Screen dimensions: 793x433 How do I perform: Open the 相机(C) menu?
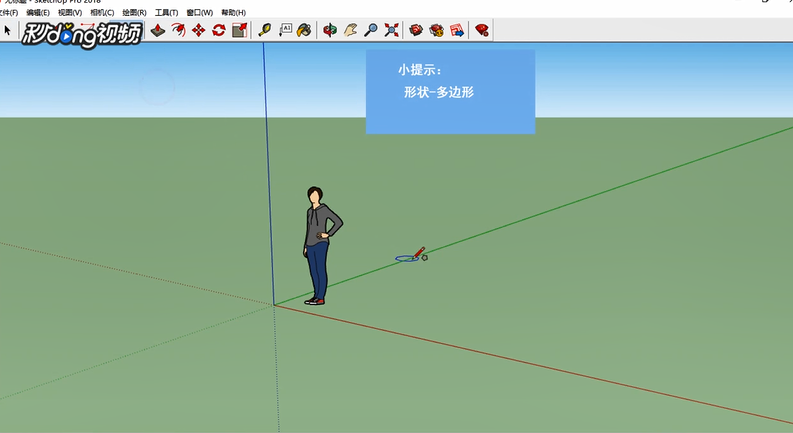point(102,13)
